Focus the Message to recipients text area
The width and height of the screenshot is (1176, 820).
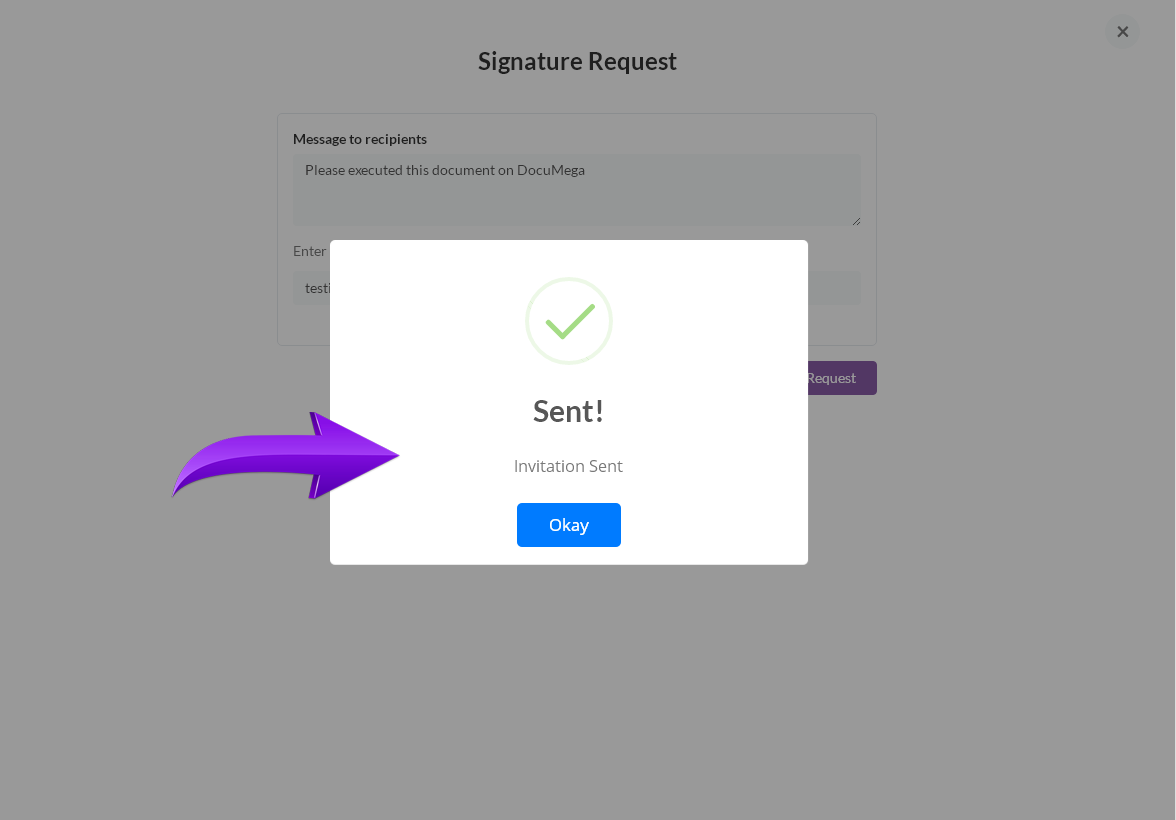(577, 190)
